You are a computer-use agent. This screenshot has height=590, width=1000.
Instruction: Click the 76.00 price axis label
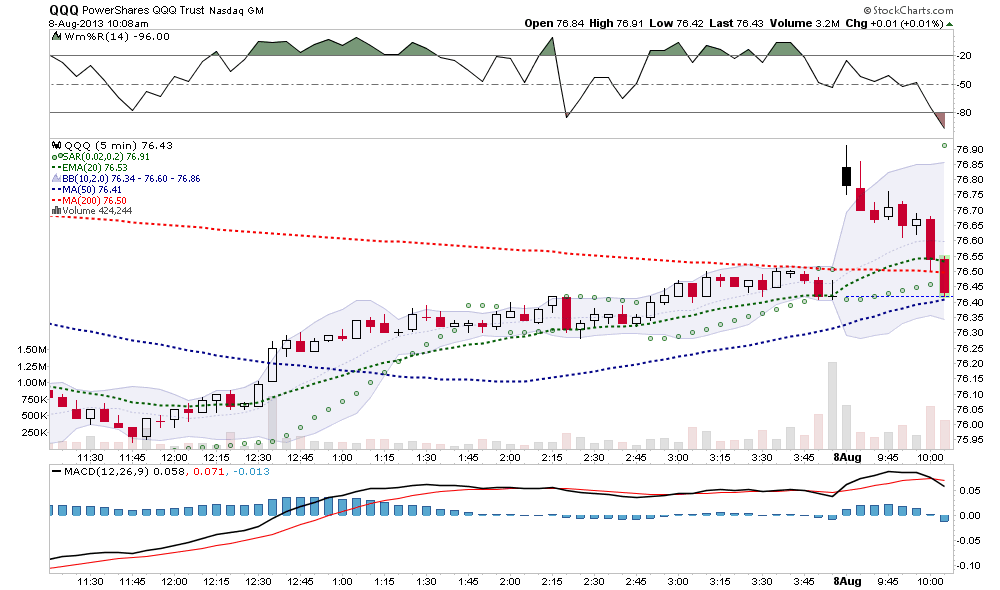969,425
